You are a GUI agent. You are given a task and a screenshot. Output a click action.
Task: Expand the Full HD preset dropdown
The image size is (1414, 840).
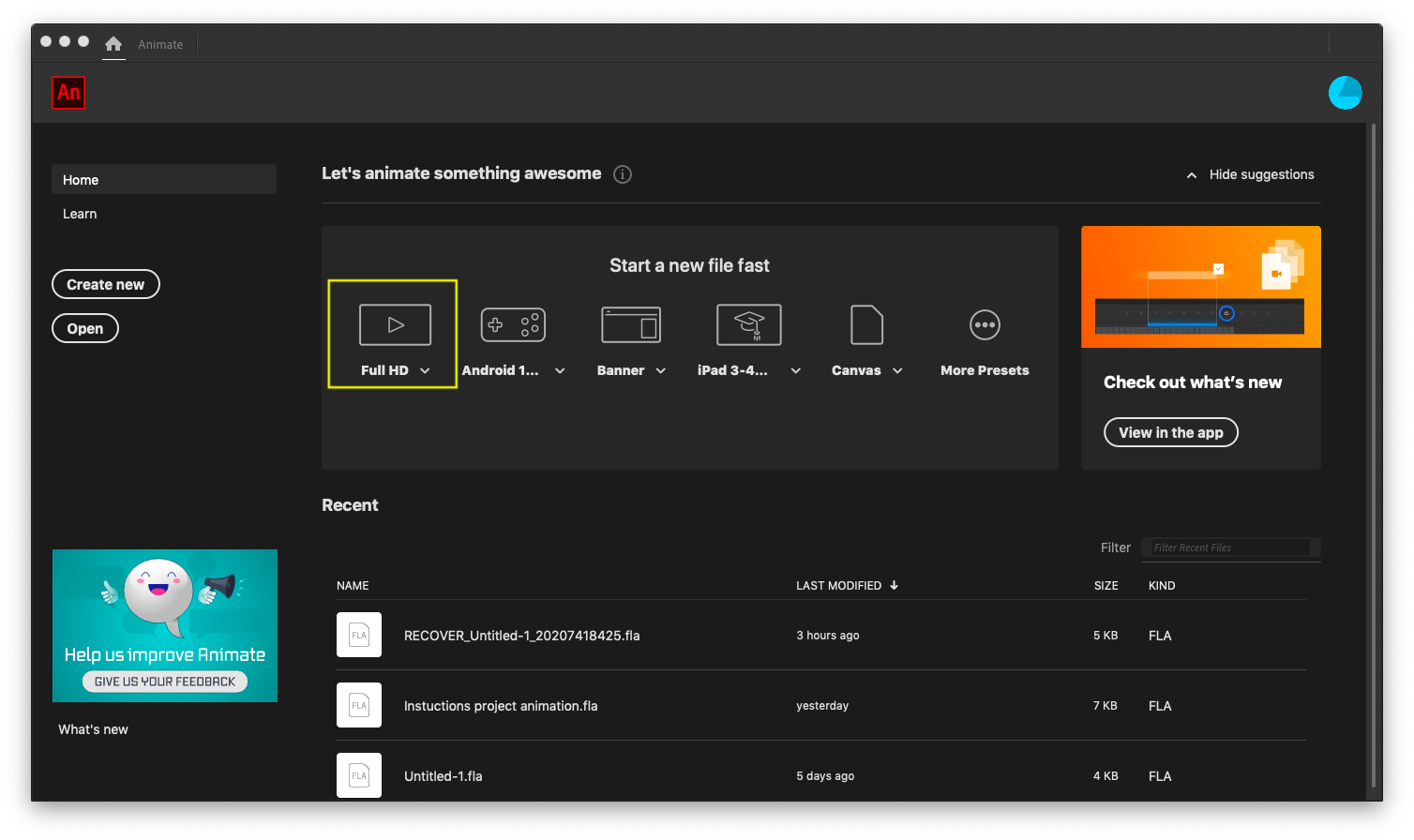point(425,371)
